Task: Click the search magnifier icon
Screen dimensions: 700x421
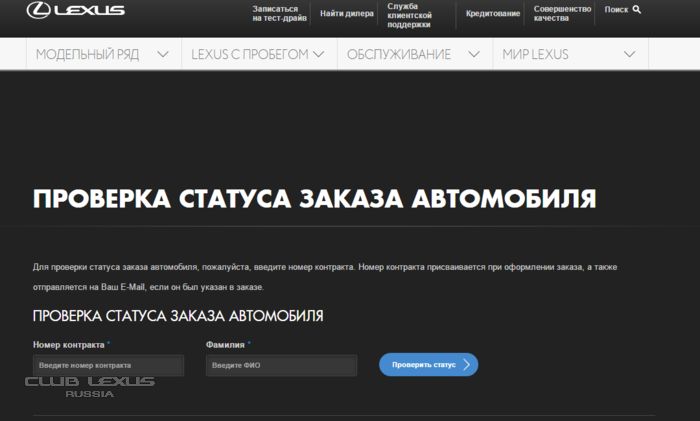Action: (x=637, y=10)
